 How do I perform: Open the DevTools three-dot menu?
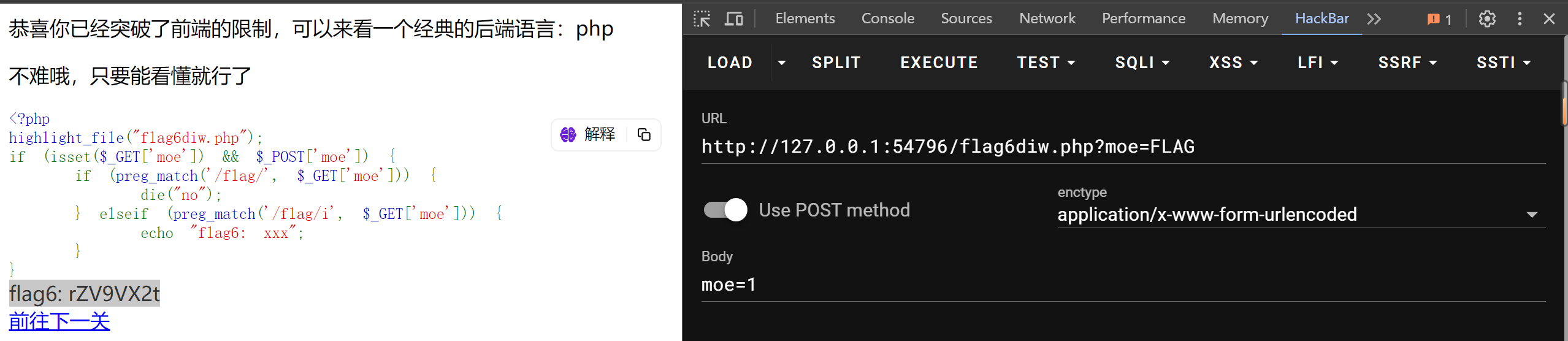click(x=1520, y=19)
